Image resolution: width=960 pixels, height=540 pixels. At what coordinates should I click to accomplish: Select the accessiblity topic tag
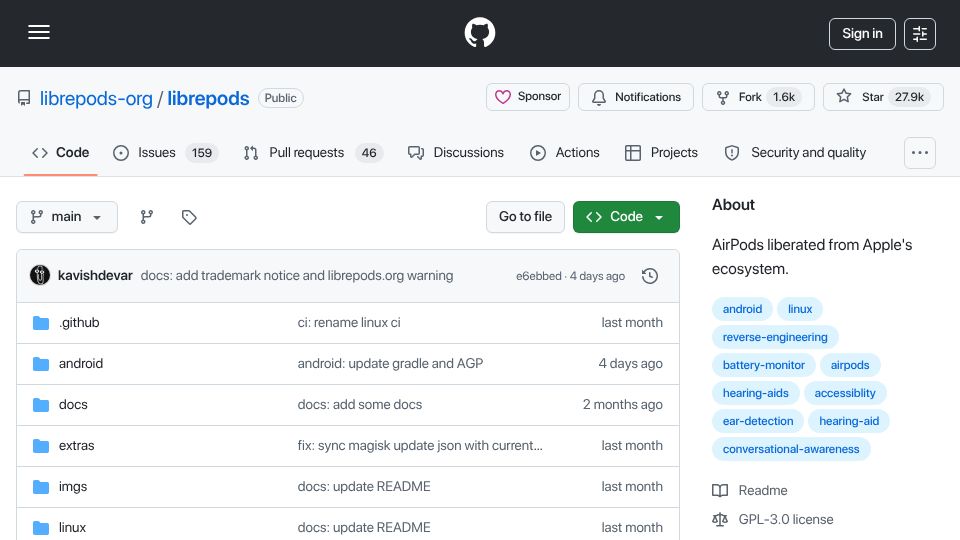(x=845, y=394)
